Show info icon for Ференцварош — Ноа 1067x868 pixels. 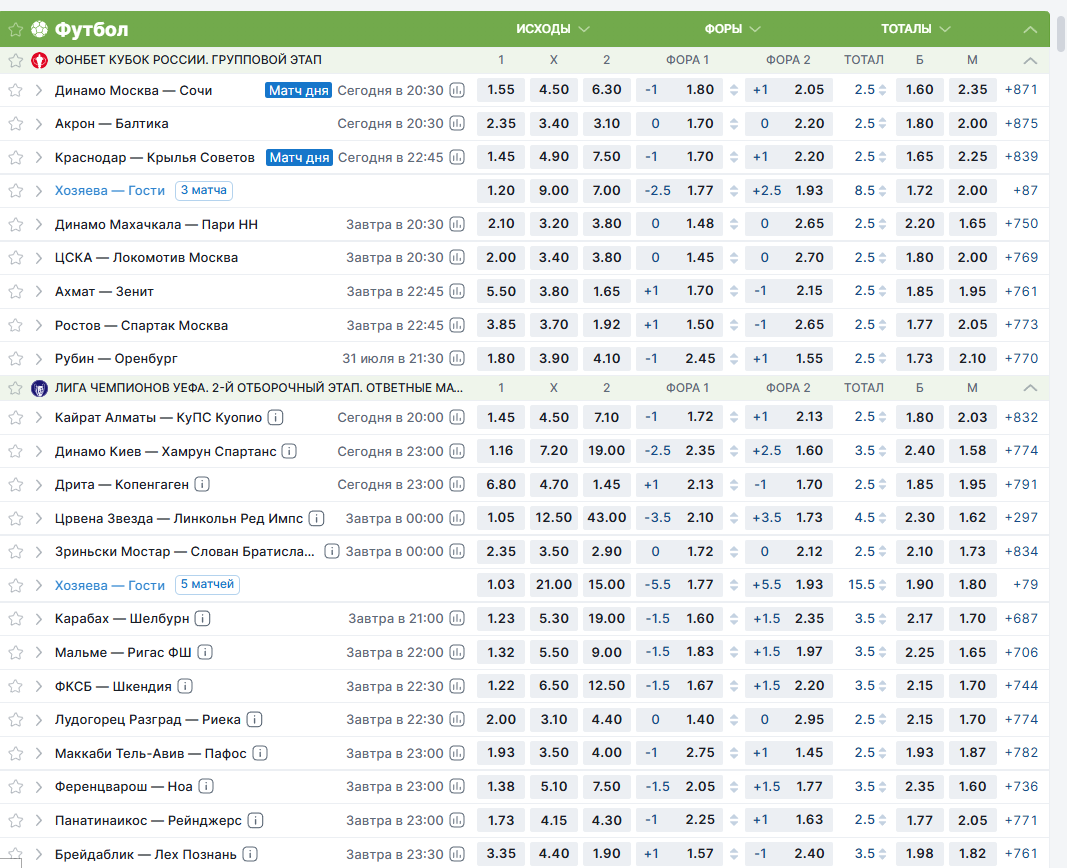206,786
